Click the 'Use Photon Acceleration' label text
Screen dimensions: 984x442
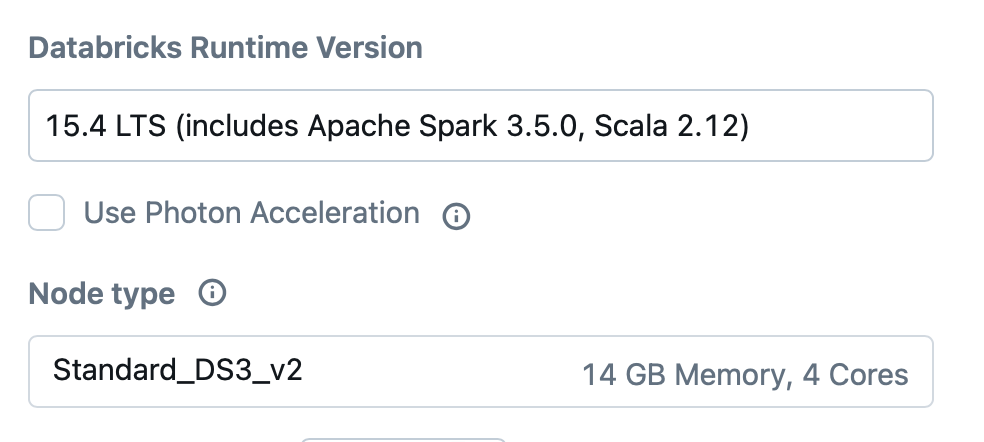click(251, 213)
